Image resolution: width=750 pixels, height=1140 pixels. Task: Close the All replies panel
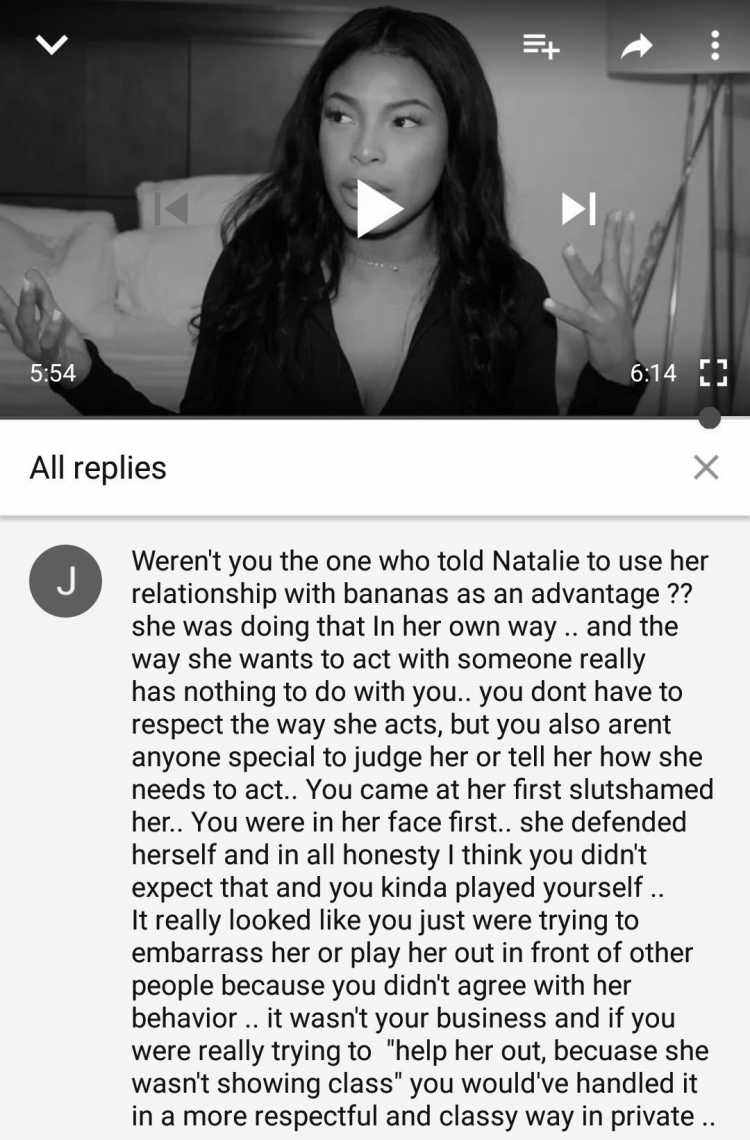click(x=706, y=467)
